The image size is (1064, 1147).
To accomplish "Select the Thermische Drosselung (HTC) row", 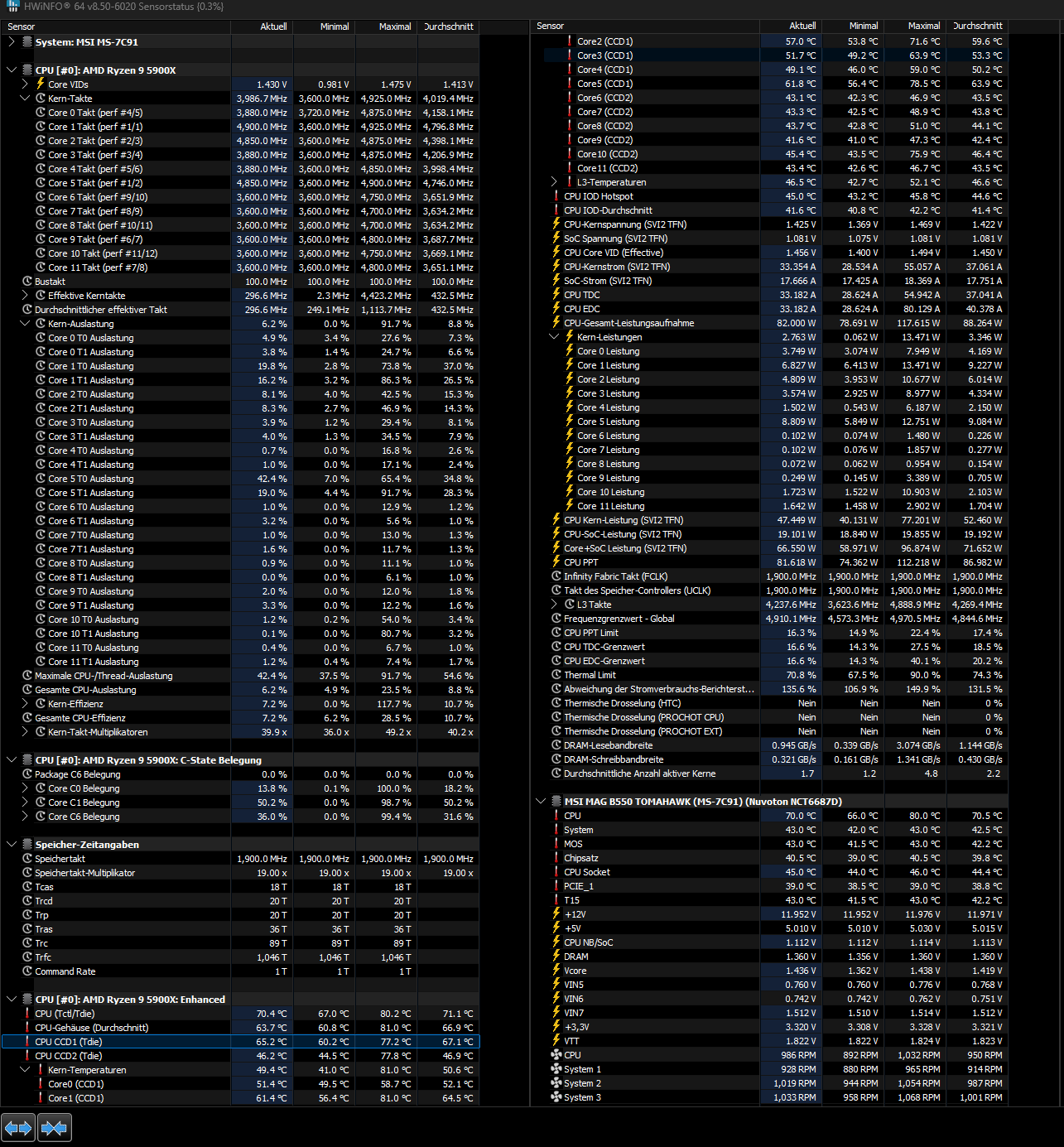I will coord(770,703).
